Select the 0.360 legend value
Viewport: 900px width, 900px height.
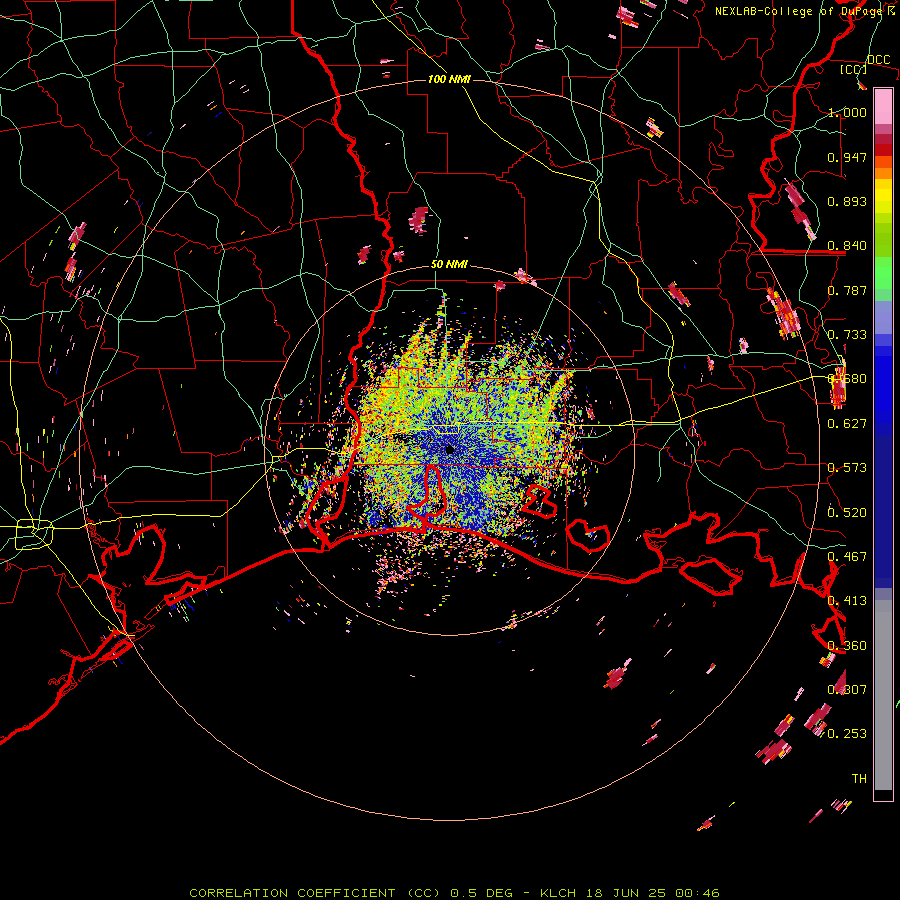click(x=847, y=646)
